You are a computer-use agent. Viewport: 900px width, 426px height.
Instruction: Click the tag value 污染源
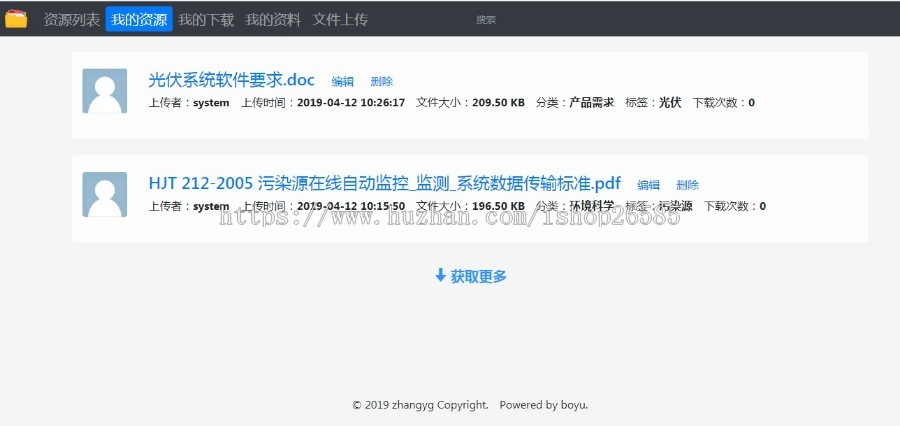point(676,206)
